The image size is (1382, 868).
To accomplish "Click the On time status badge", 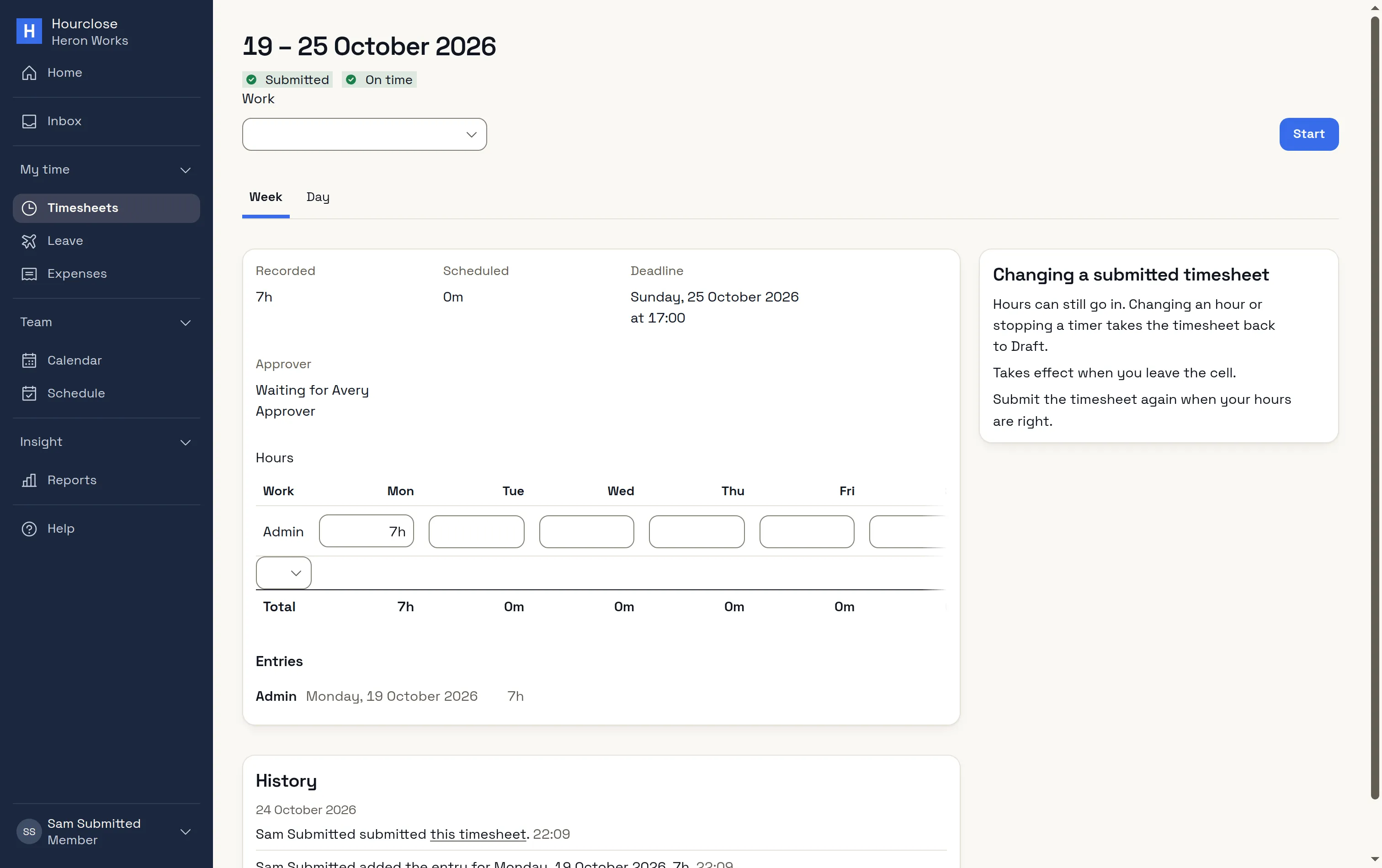I will point(379,80).
